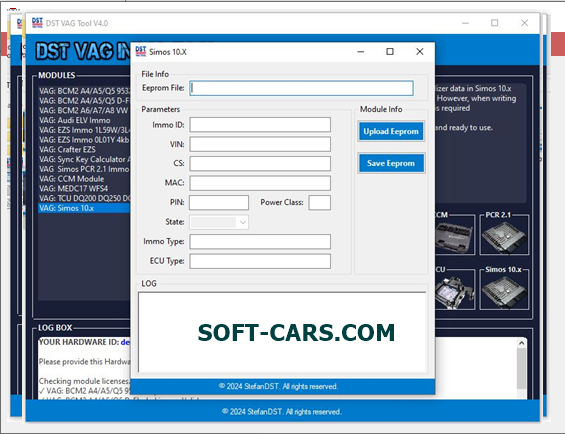Viewport: 565px width, 434px height.
Task: Select VAG: BCM2 A6/A7/A8 VW module
Action: click(84, 110)
